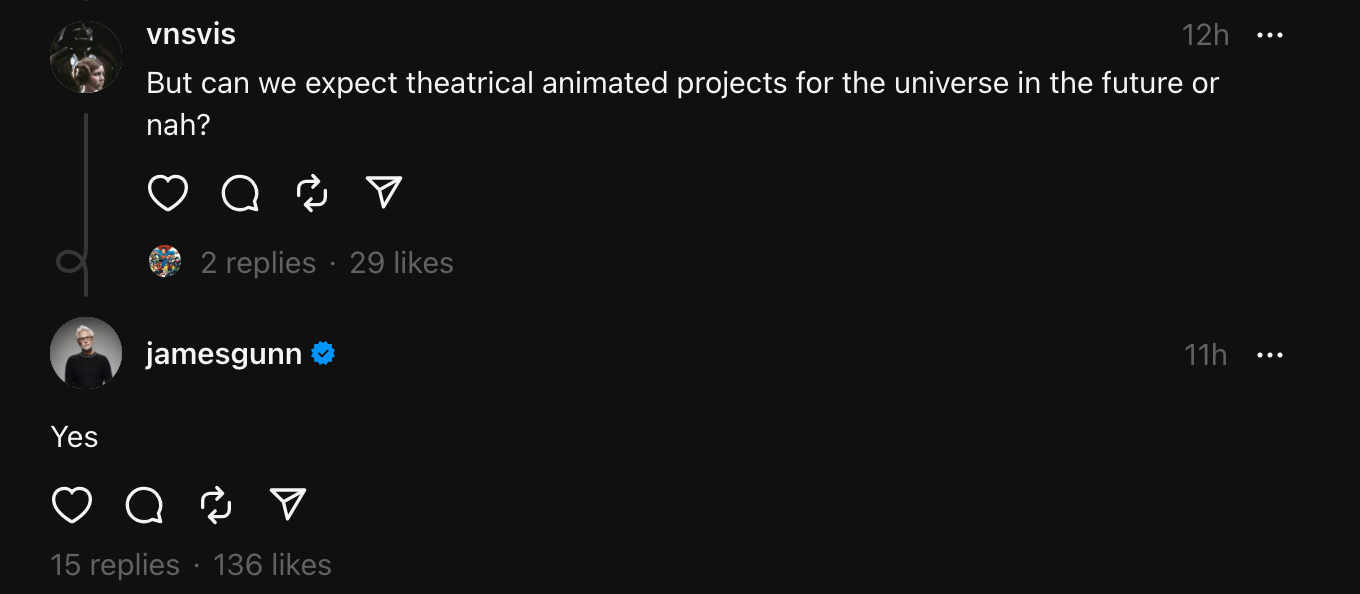Open the options menu on vnsvis's post
Screen dimensions: 1360x594
click(1270, 35)
